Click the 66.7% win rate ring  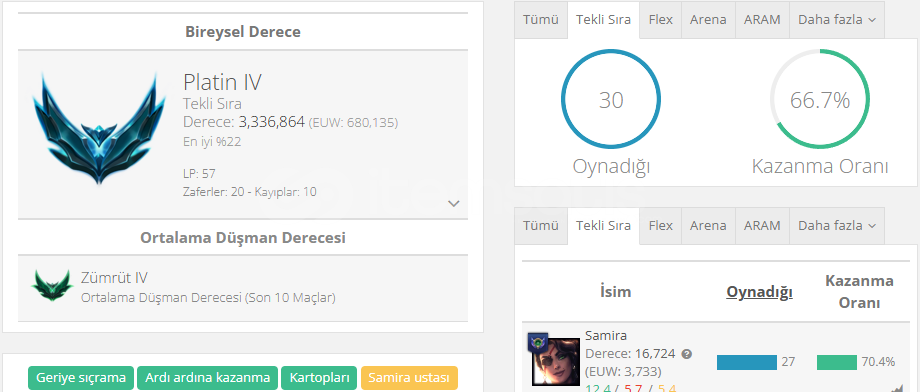click(x=820, y=100)
